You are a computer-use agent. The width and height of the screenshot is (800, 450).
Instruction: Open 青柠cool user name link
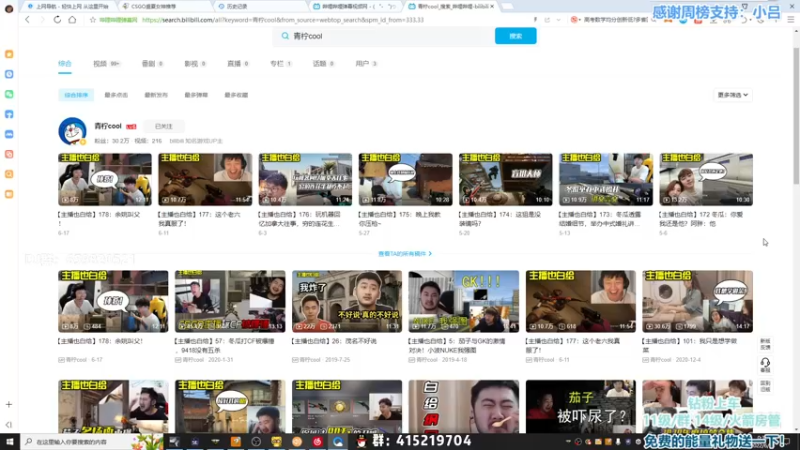coord(108,126)
